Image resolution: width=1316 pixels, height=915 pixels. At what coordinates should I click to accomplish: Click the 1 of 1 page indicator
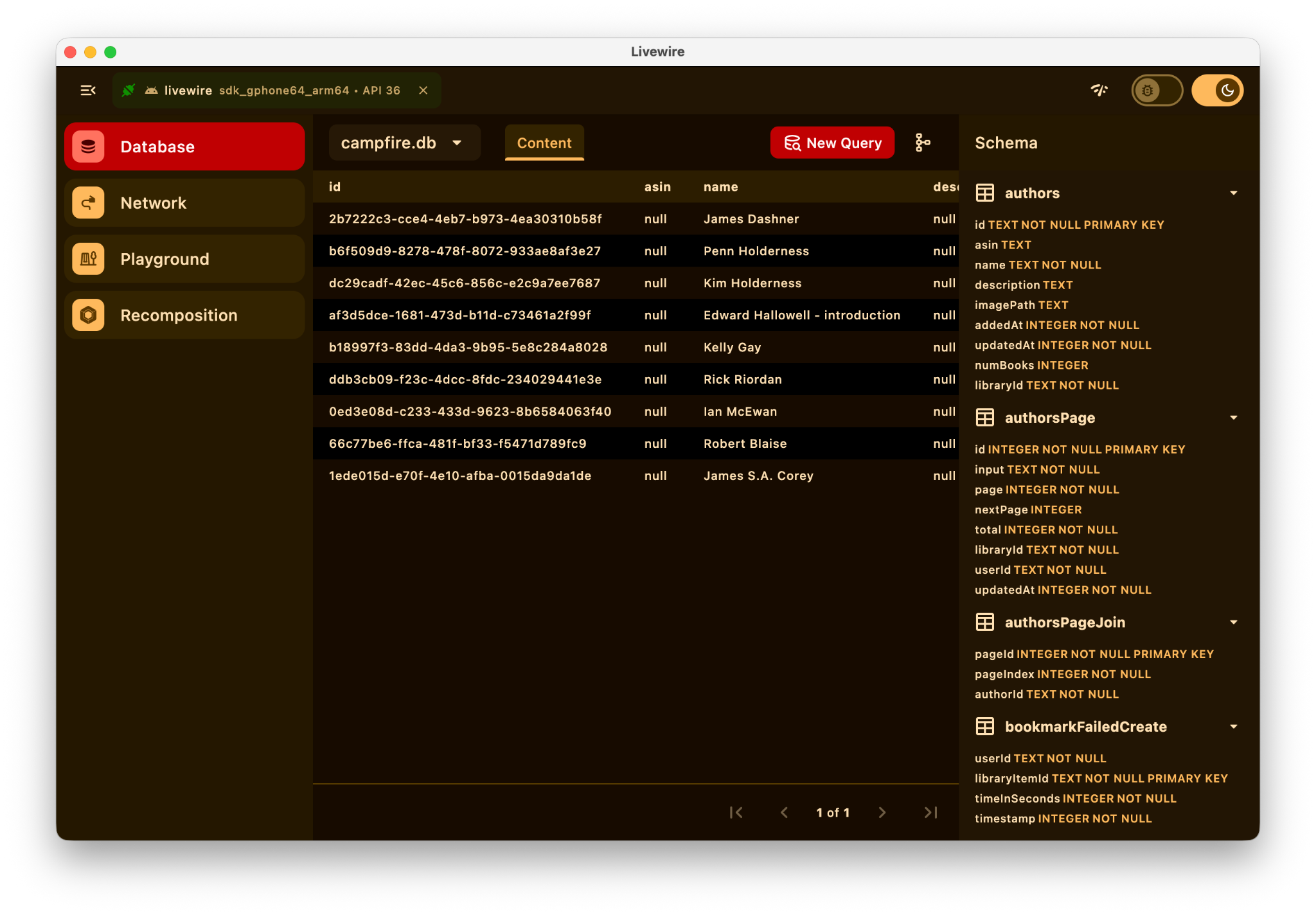click(x=833, y=813)
